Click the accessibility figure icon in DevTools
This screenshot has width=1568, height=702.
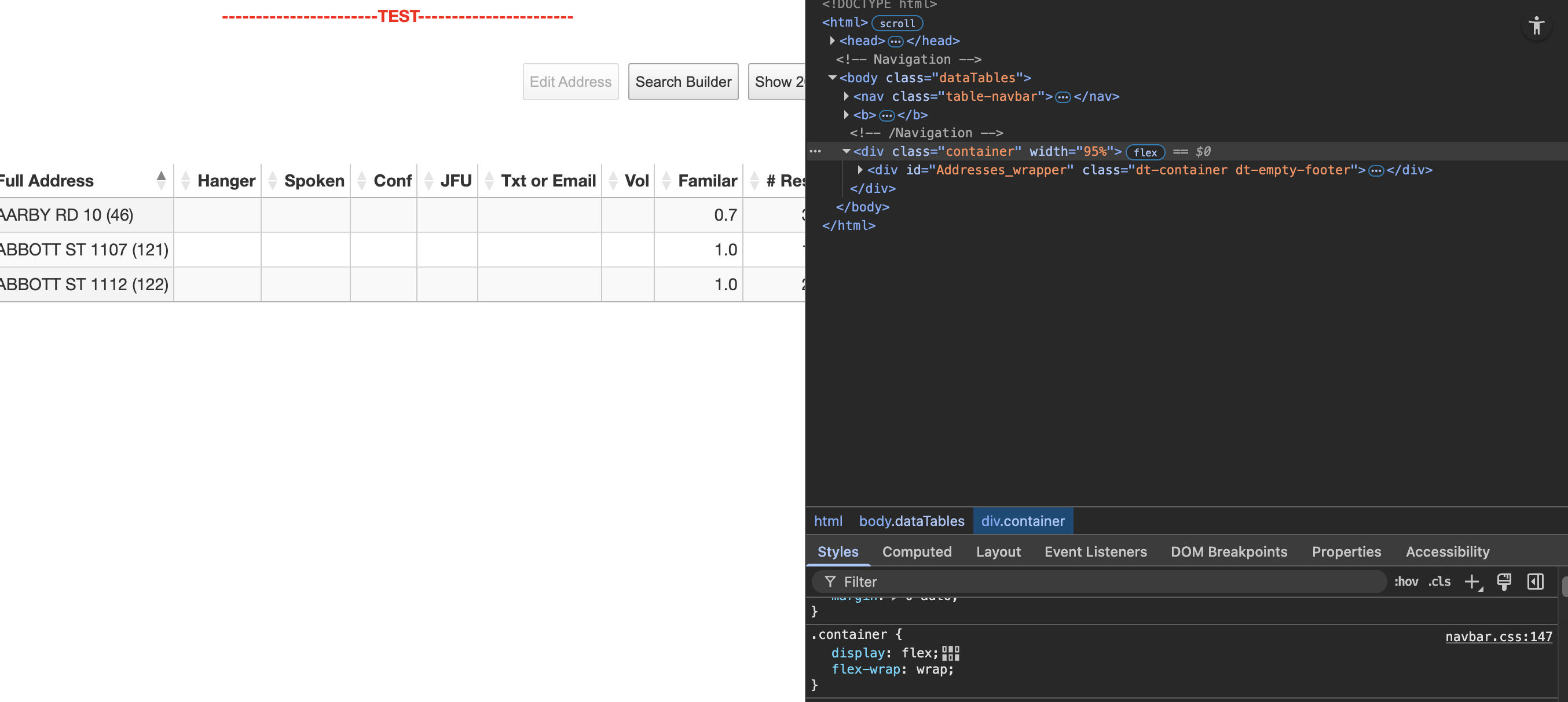(x=1536, y=25)
